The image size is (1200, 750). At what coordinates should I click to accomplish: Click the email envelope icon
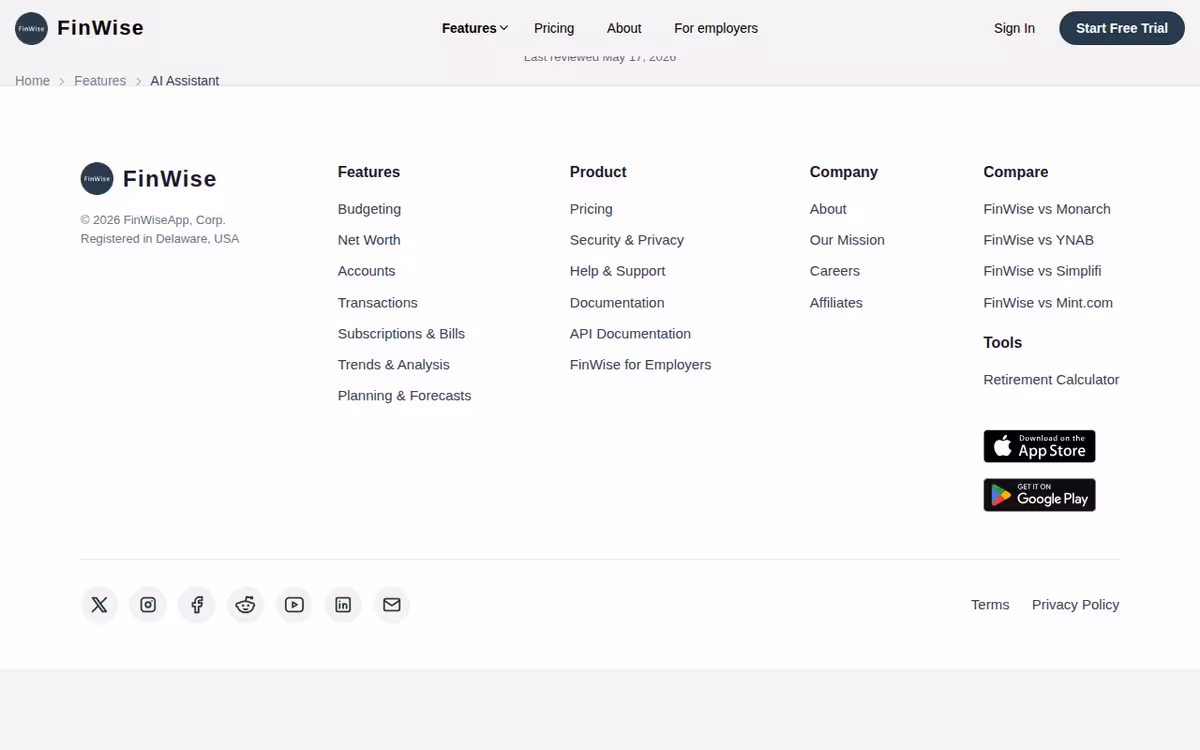point(392,605)
